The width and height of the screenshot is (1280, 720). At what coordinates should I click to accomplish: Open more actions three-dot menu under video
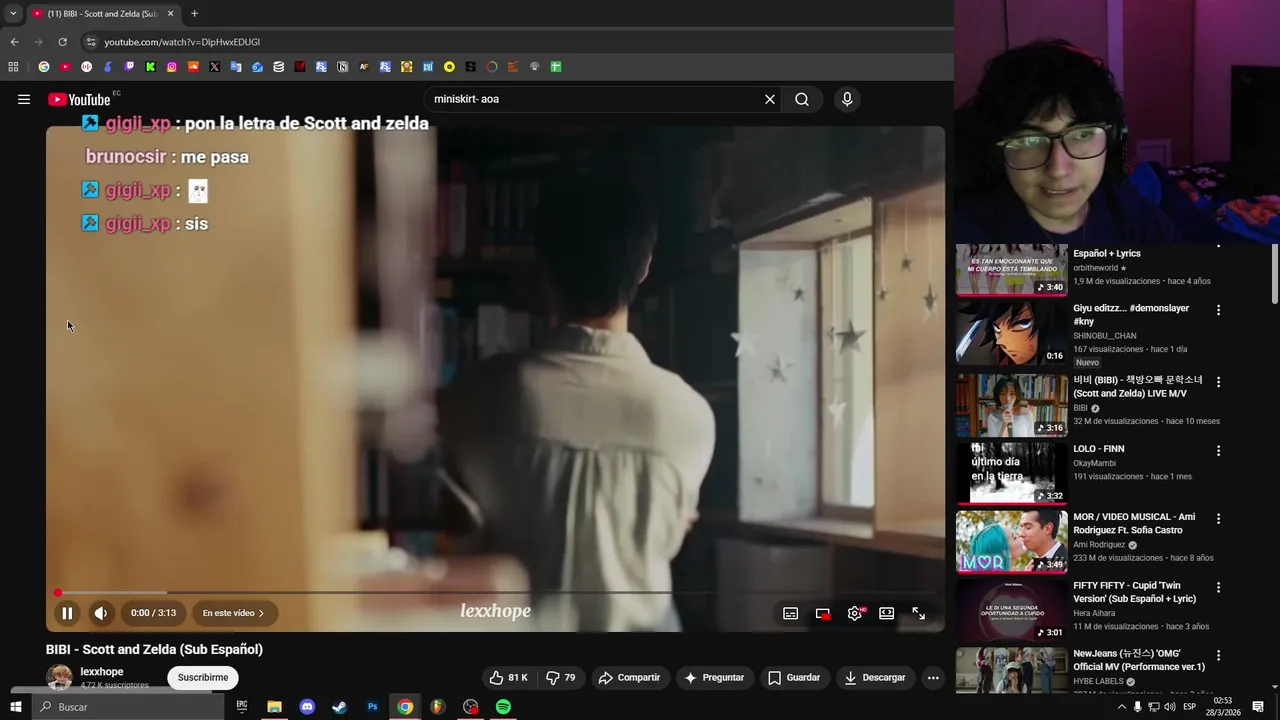click(x=933, y=678)
